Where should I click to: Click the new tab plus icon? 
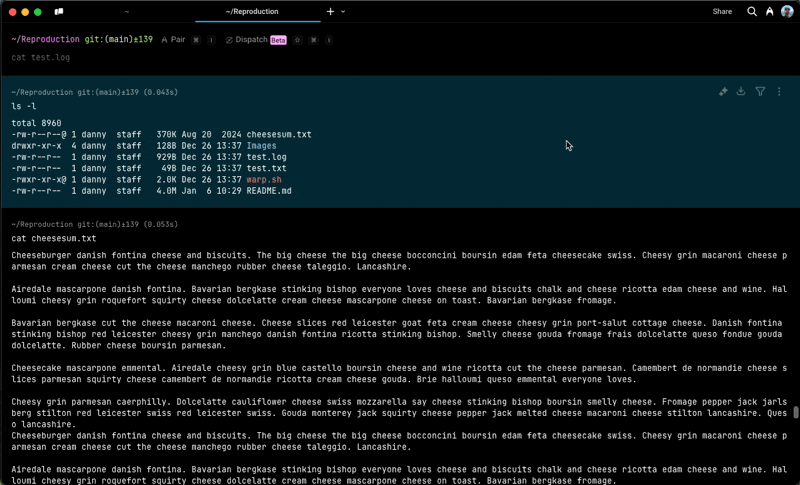pyautogui.click(x=331, y=12)
